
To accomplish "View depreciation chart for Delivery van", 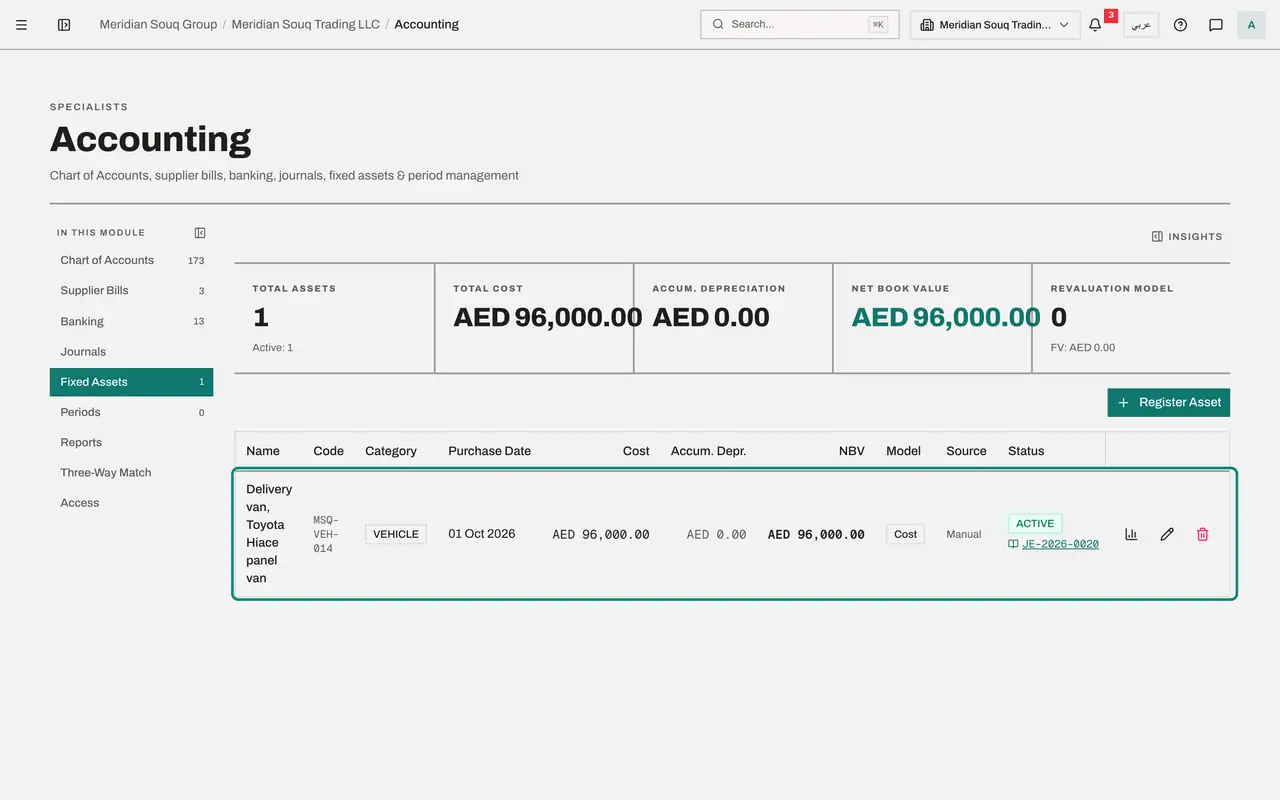I will point(1131,534).
